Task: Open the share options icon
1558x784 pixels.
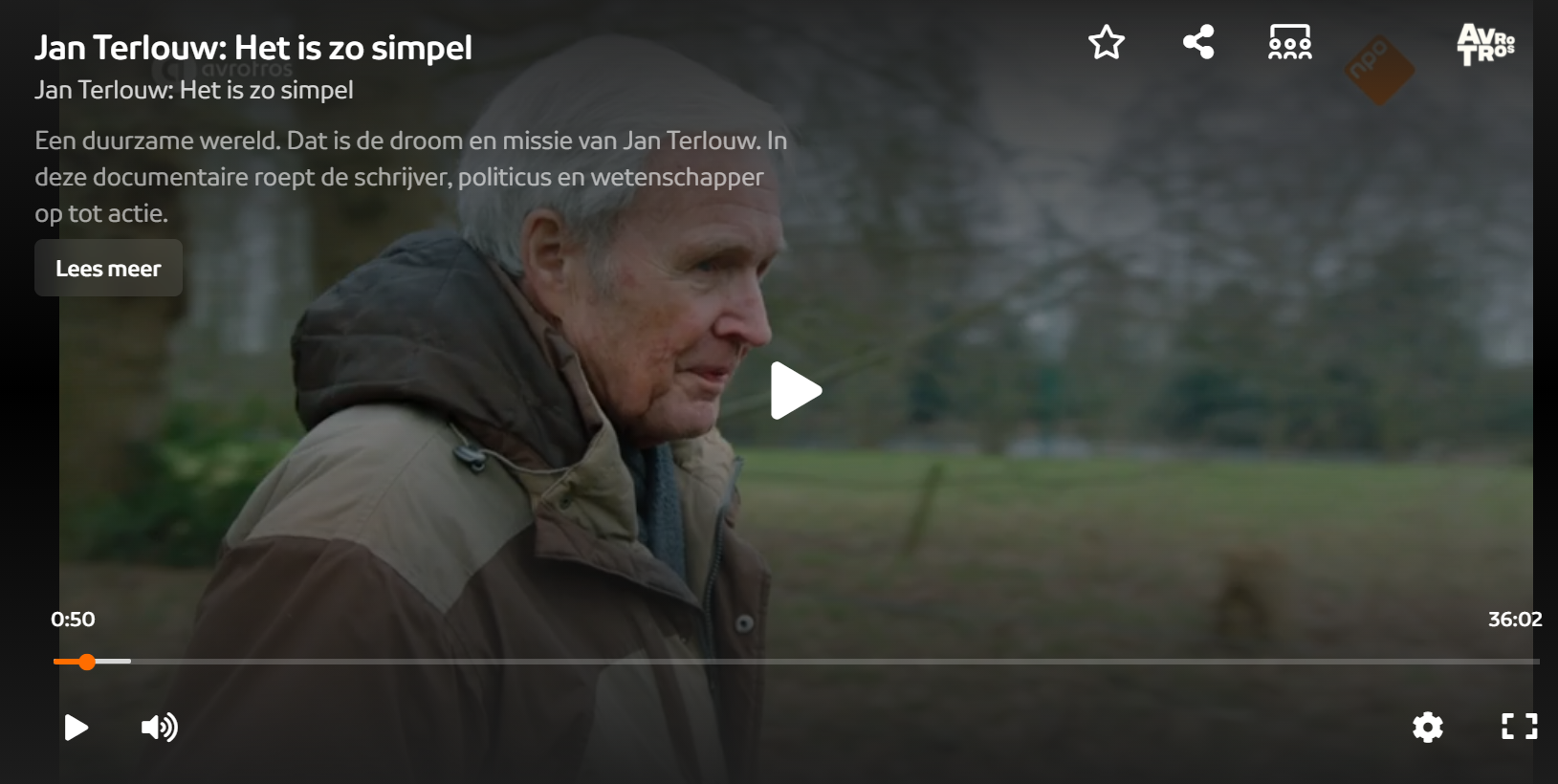Action: tap(1198, 42)
